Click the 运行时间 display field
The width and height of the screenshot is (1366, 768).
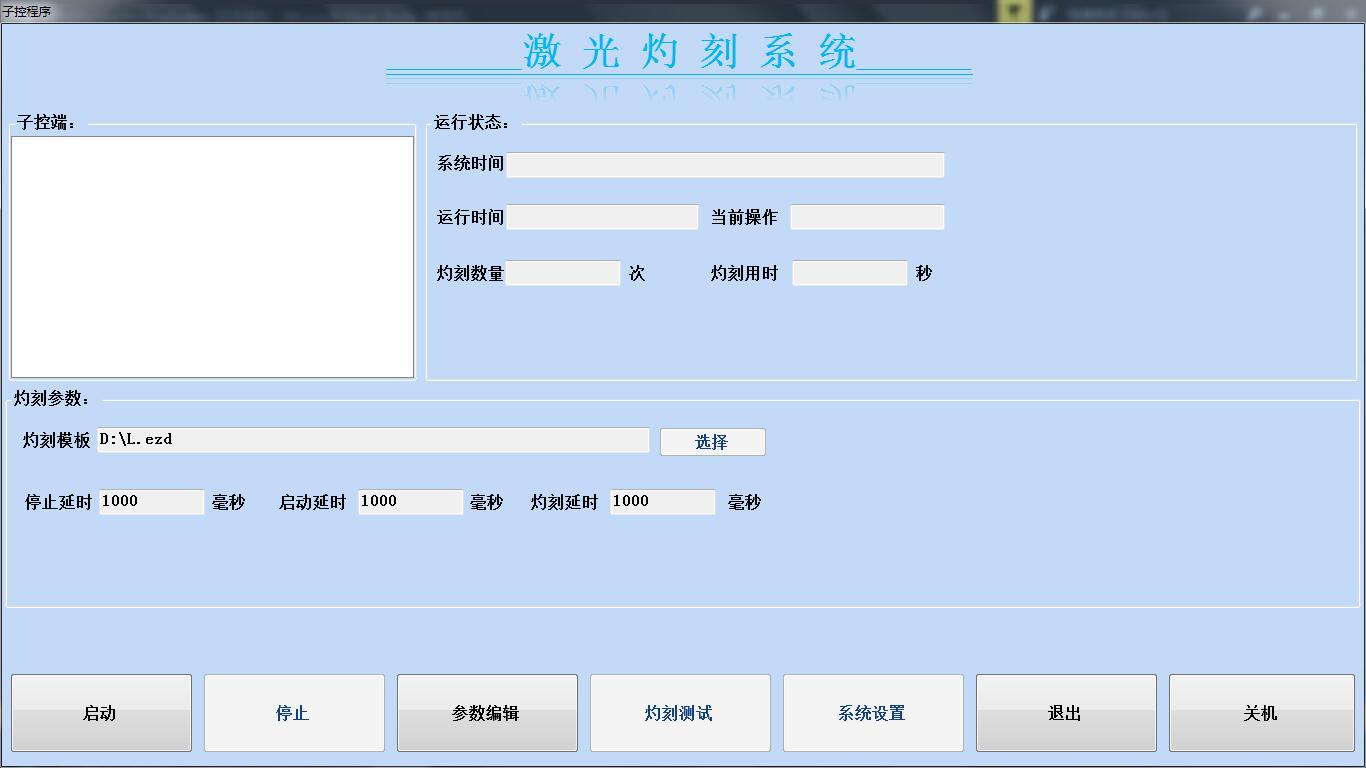click(602, 217)
